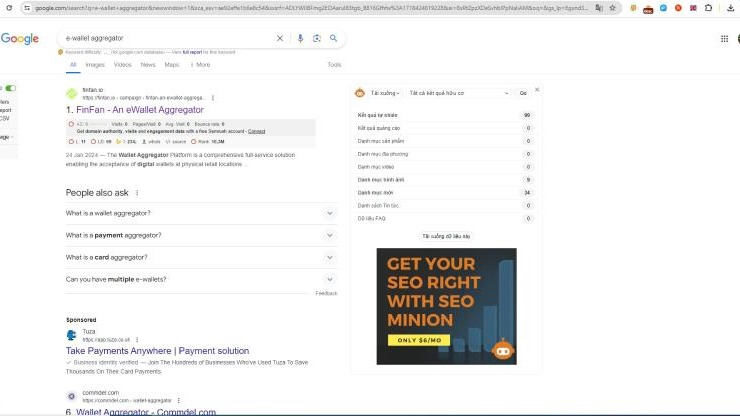
Task: Toggle the green switch in left sidebar
Action: pos(10,88)
